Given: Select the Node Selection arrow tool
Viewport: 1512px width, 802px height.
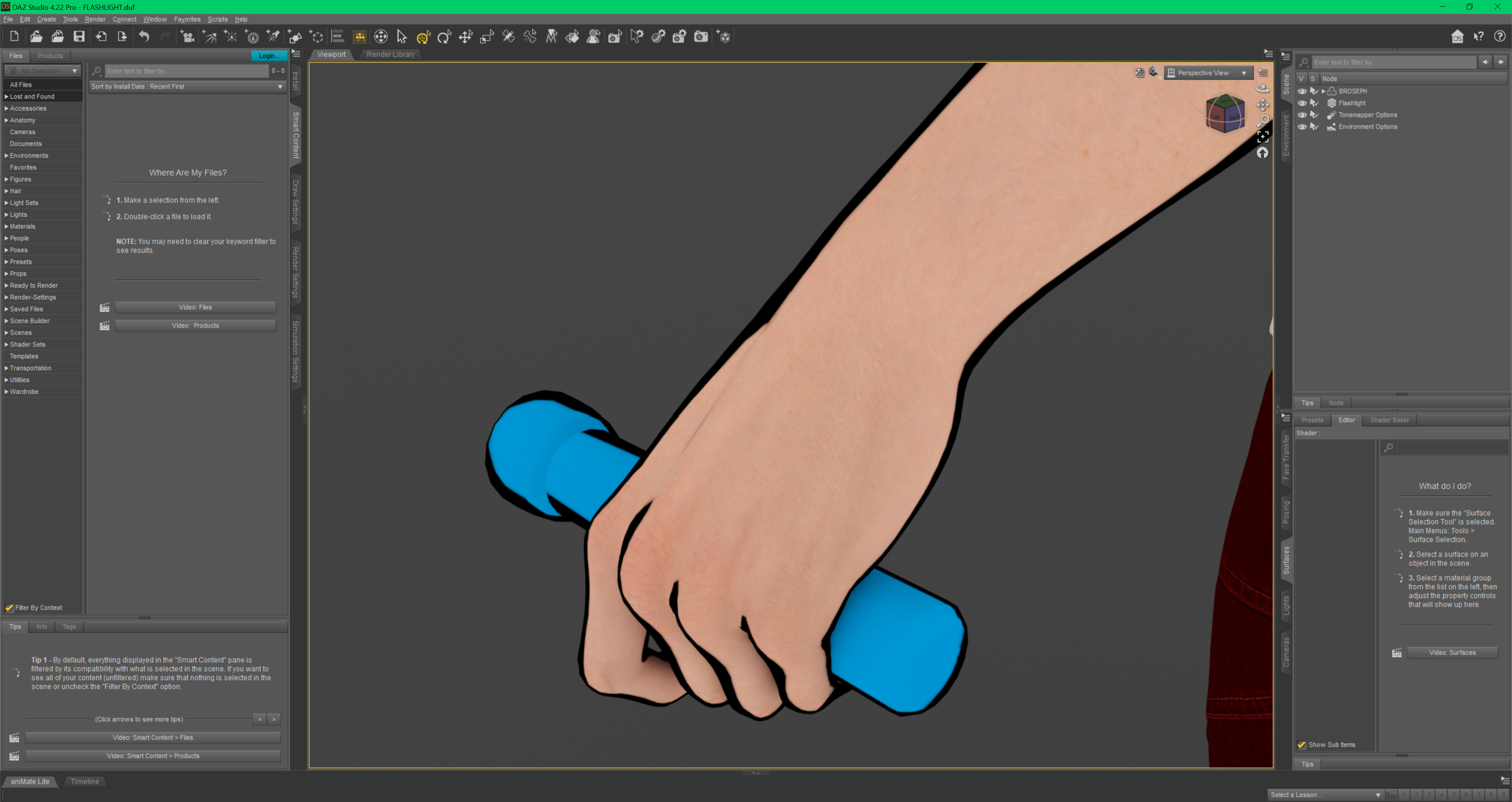Looking at the screenshot, I should click(402, 36).
